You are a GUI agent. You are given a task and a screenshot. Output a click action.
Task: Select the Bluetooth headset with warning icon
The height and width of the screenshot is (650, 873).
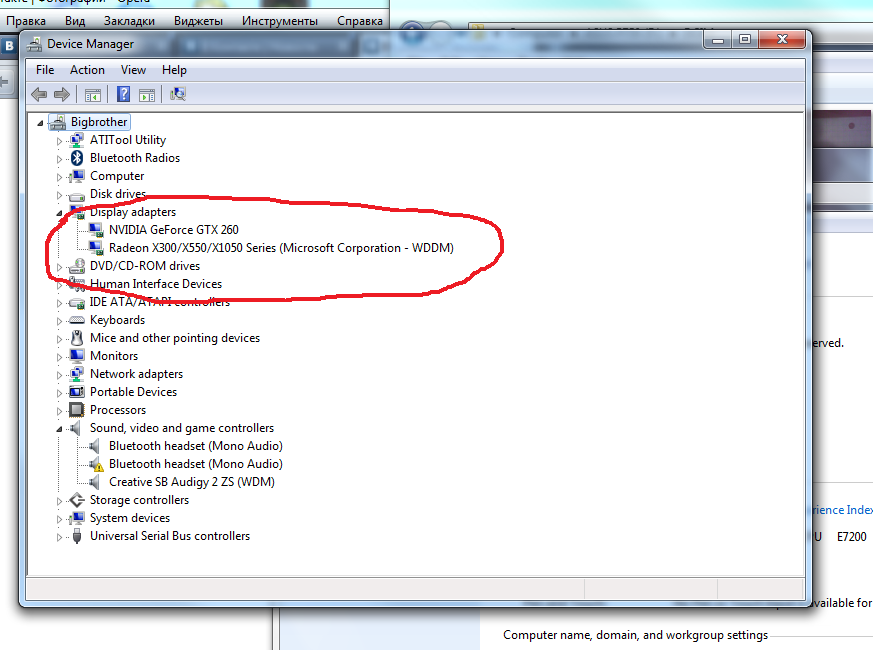(x=195, y=463)
